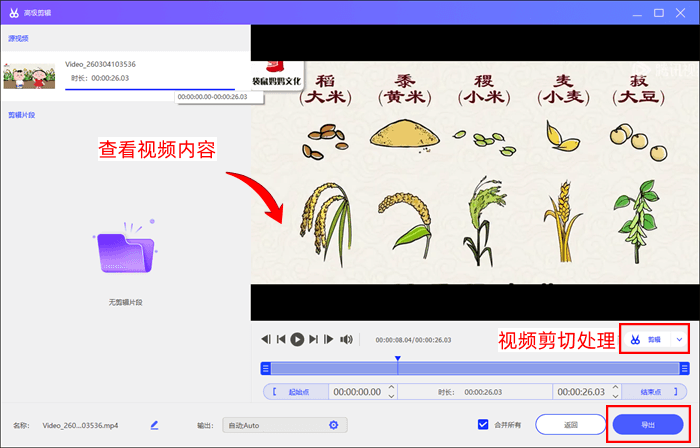The image size is (700, 448).
Task: Click the playback time 00:00:08.04/00:00:26.03
Action: tap(413, 340)
